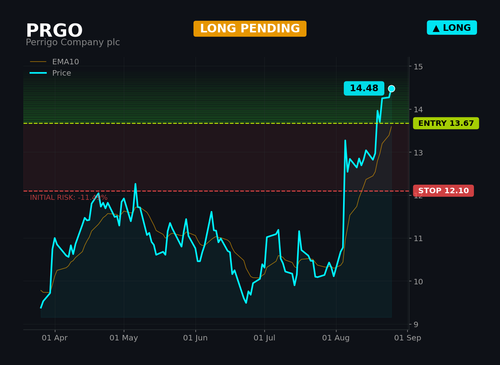Click the cyan Price legend line swatch
Viewport: 500px width, 365px height.
tap(38, 73)
